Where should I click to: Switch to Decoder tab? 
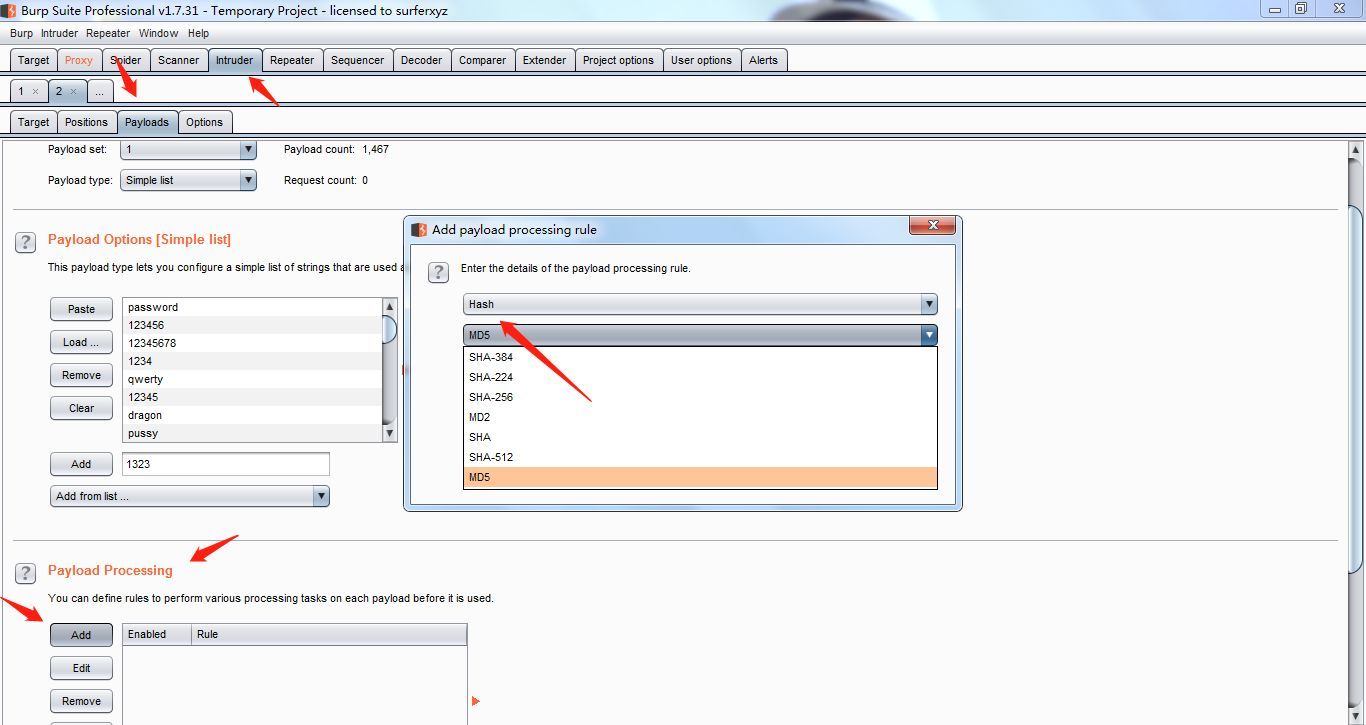coord(421,60)
